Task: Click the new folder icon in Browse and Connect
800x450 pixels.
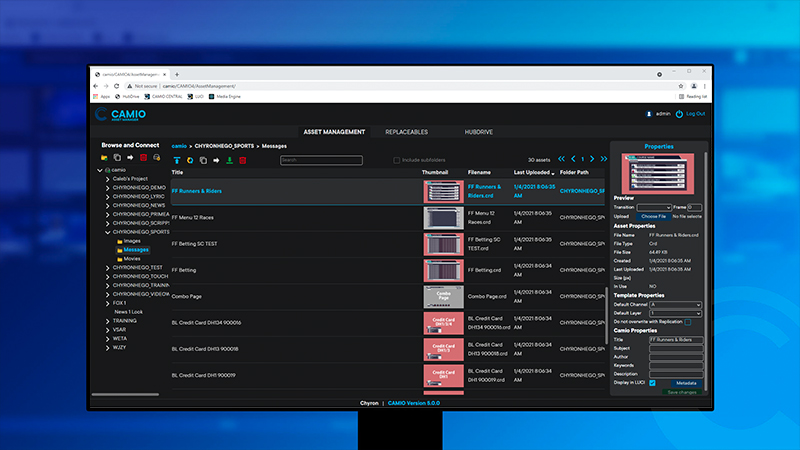Action: [x=104, y=158]
